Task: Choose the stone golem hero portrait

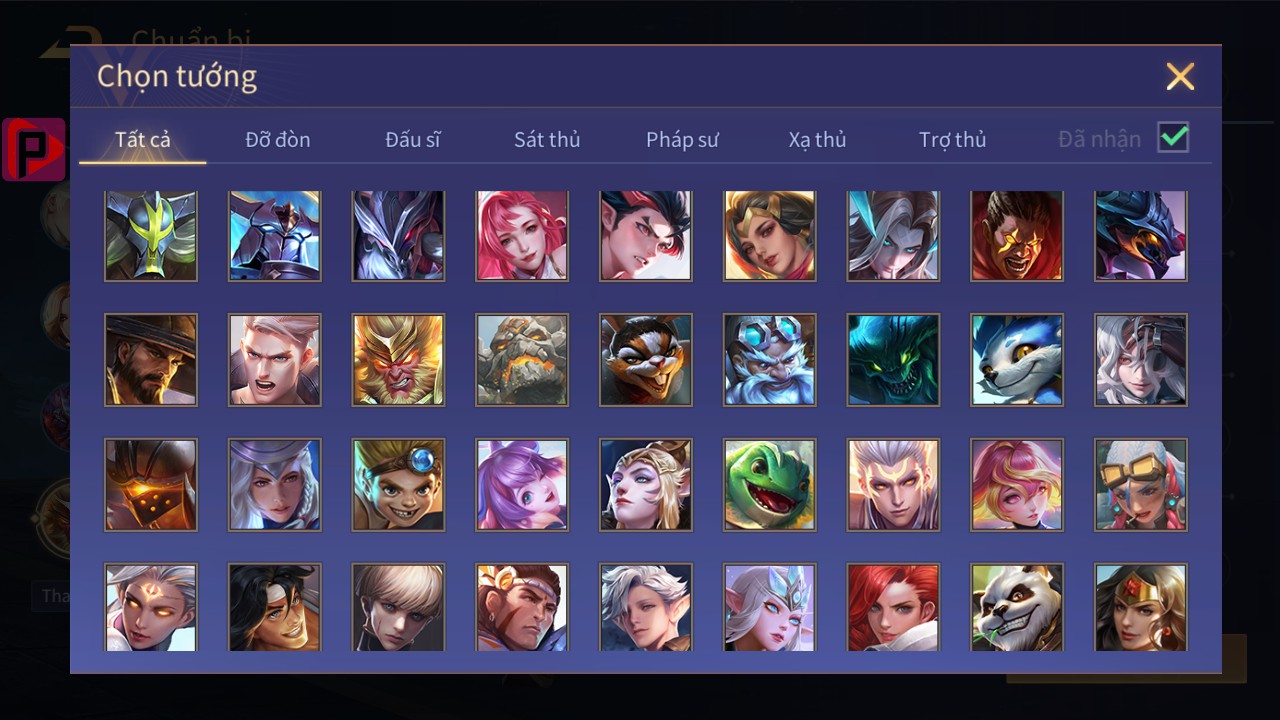Action: 522,360
